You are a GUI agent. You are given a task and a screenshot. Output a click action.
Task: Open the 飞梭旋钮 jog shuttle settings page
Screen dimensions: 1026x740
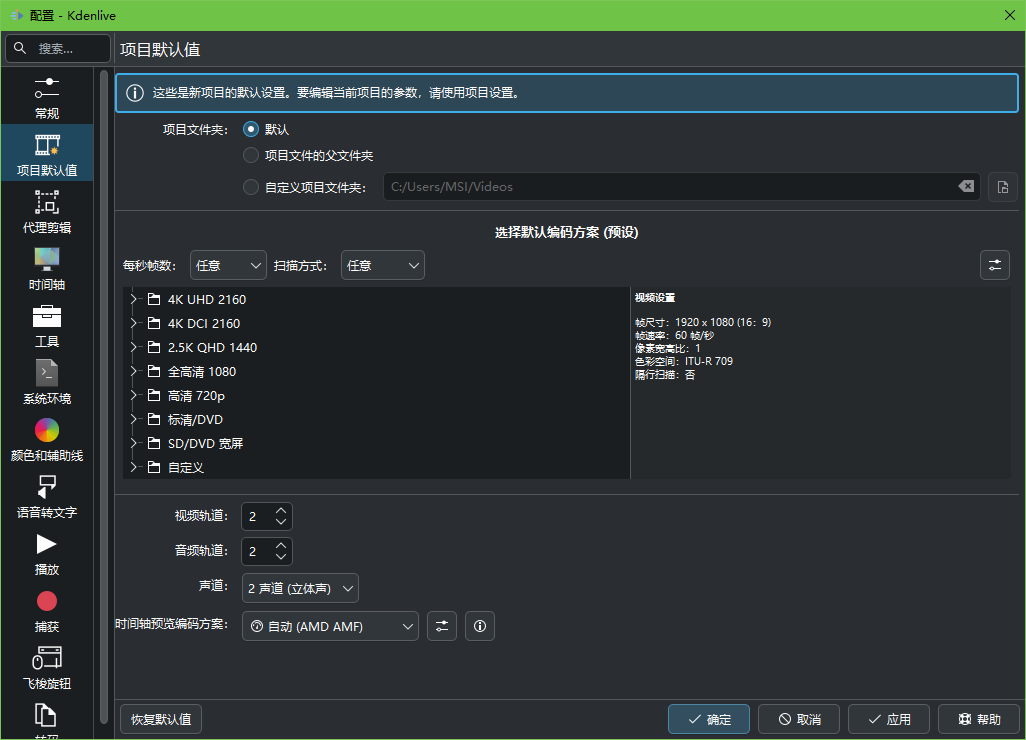point(46,658)
